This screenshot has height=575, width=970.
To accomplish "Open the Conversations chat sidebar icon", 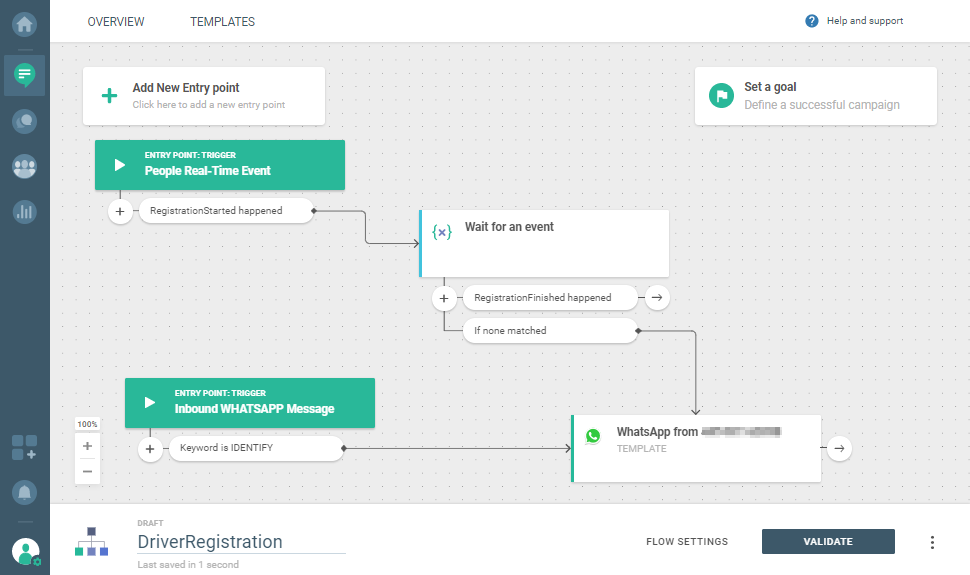I will click(25, 121).
